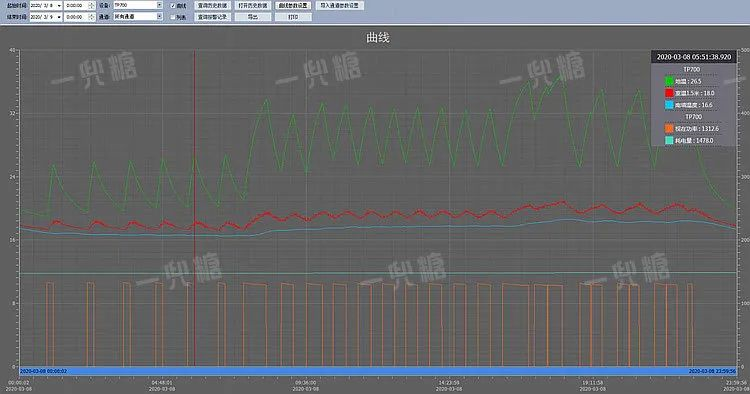Viewport: 750px width, 394px height.
Task: Select the red legend swatch (18.0)
Action: [x=669, y=93]
